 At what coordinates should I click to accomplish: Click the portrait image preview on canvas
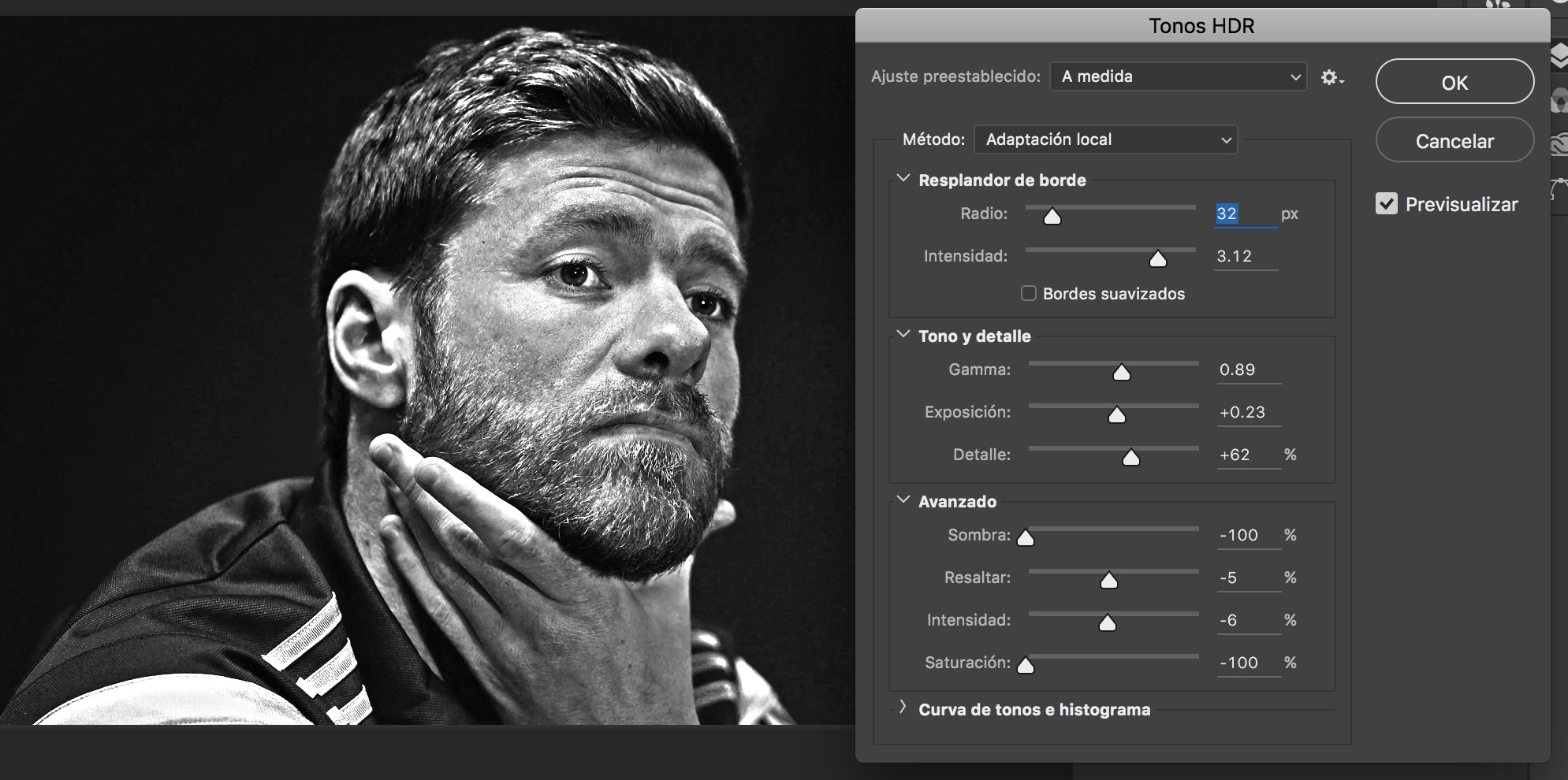point(427,370)
